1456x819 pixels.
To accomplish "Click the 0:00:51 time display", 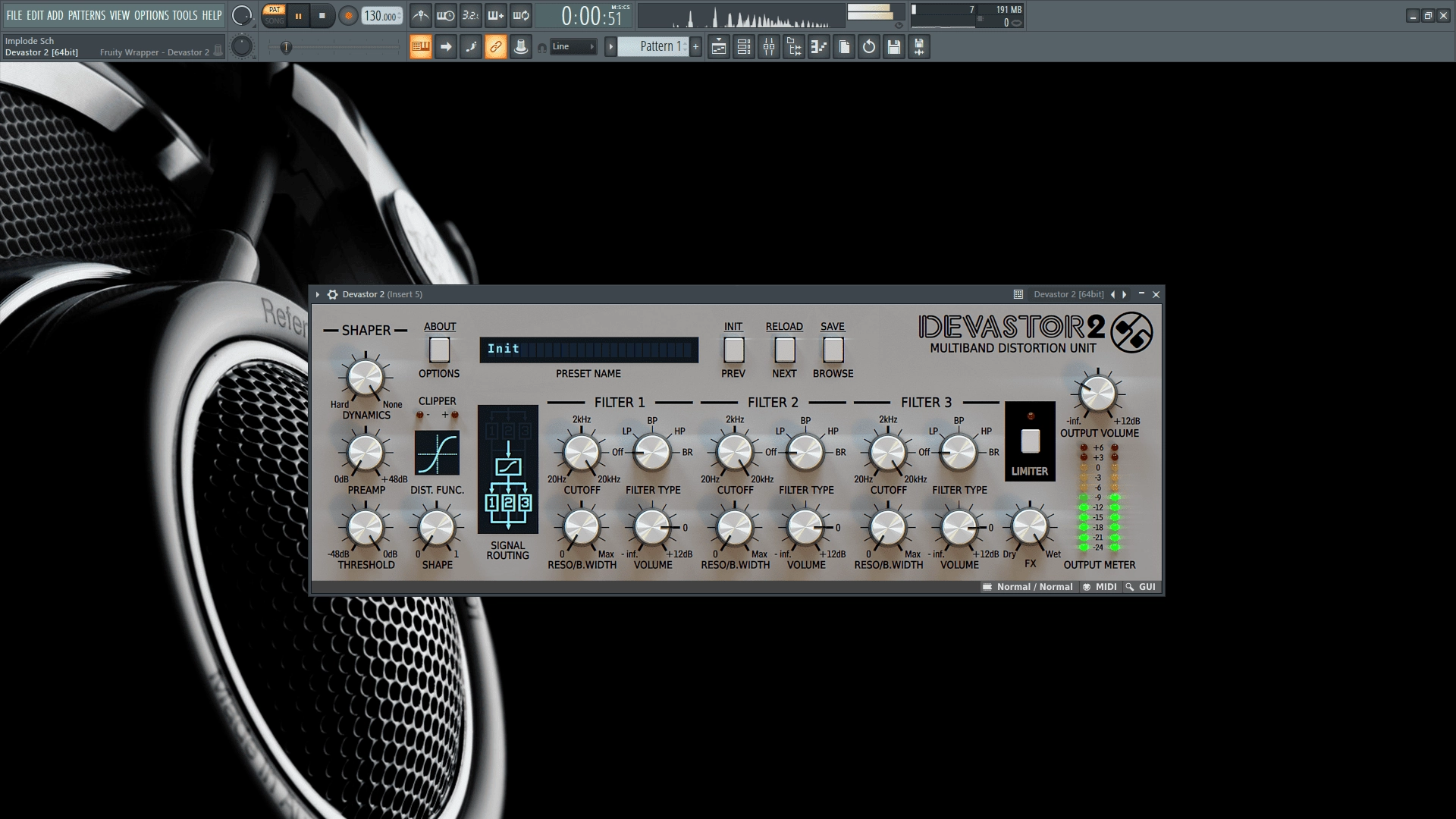I will (x=585, y=15).
